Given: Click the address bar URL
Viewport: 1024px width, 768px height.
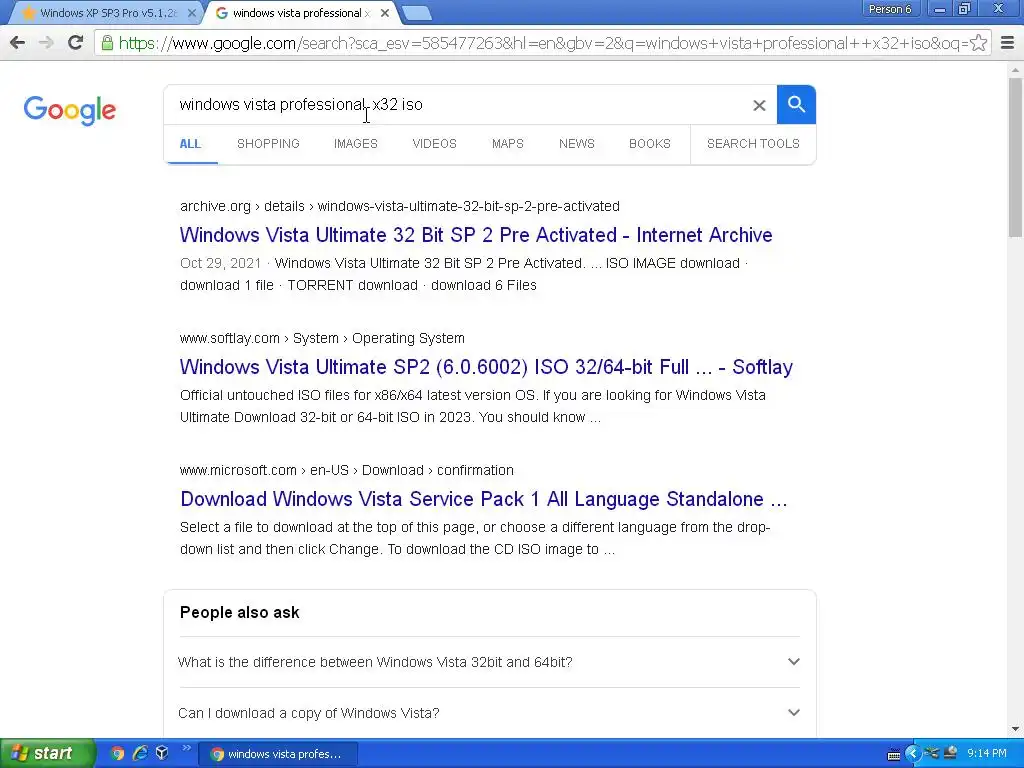Looking at the screenshot, I should pos(542,43).
